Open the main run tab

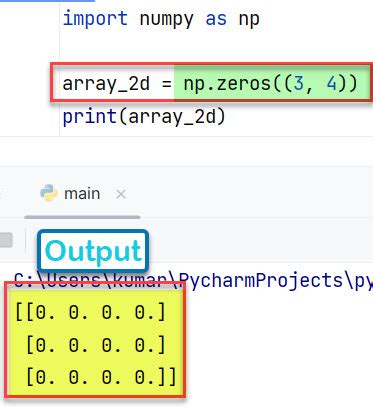point(82,194)
